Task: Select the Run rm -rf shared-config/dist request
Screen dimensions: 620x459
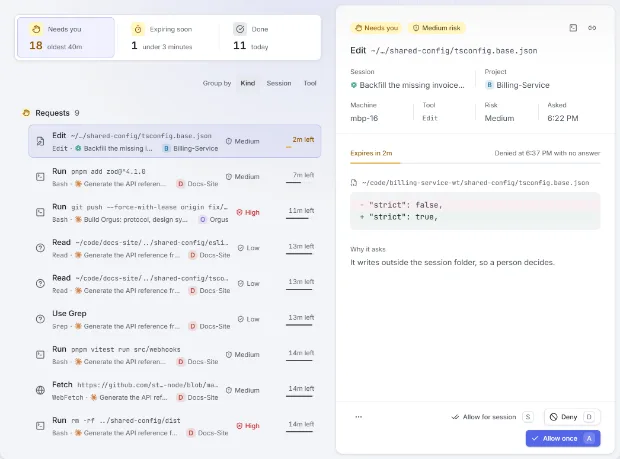Action: (174, 426)
